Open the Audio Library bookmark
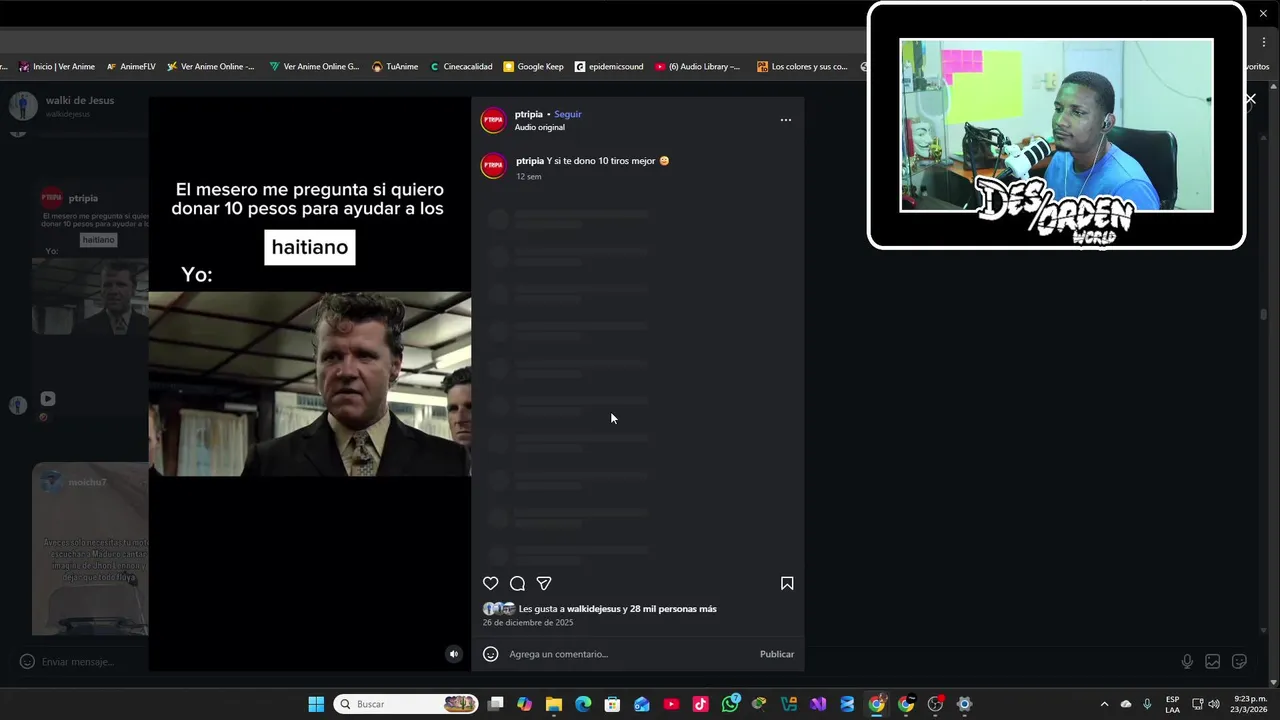This screenshot has width=1280, height=720. [698, 67]
